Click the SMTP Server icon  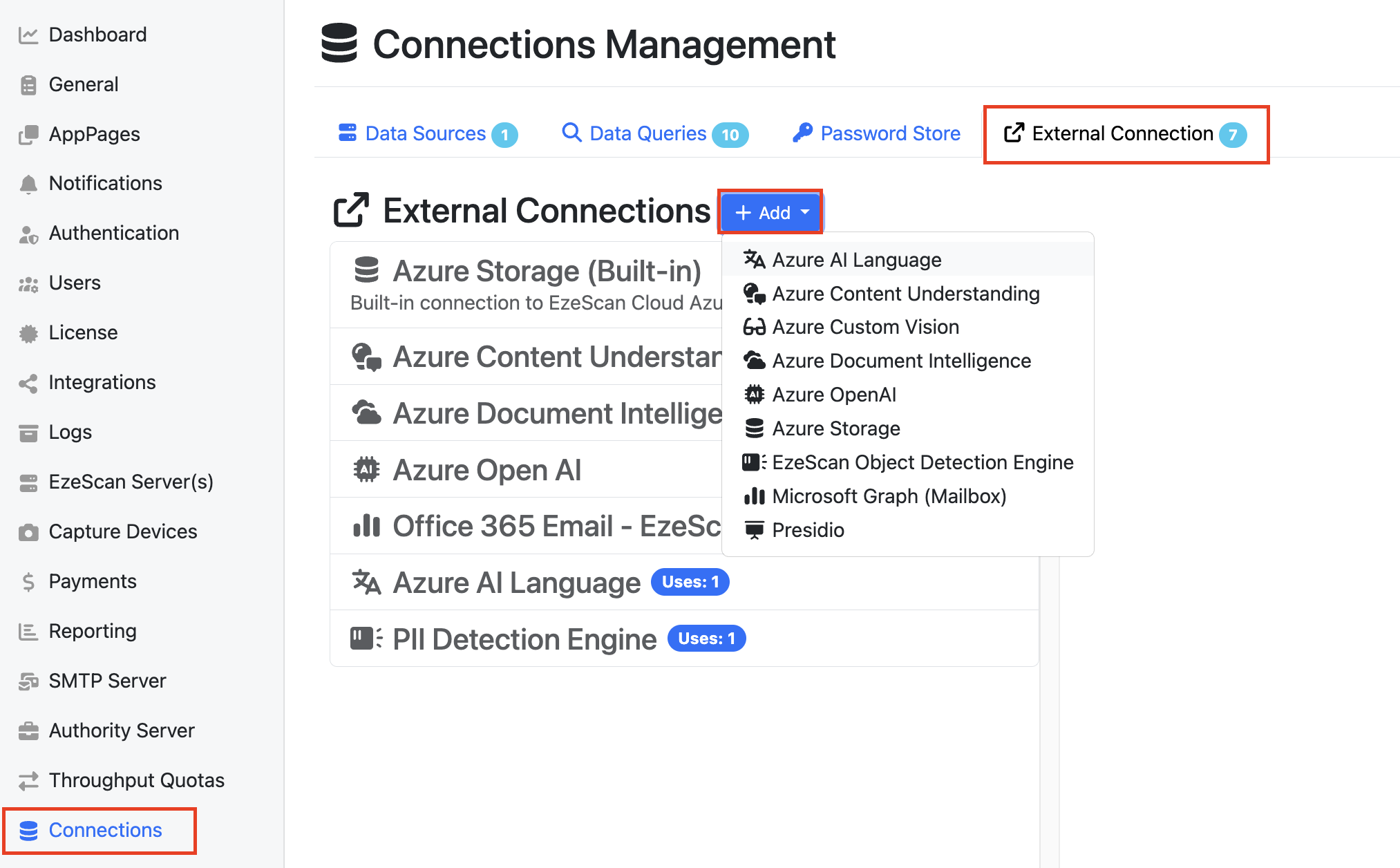(28, 681)
